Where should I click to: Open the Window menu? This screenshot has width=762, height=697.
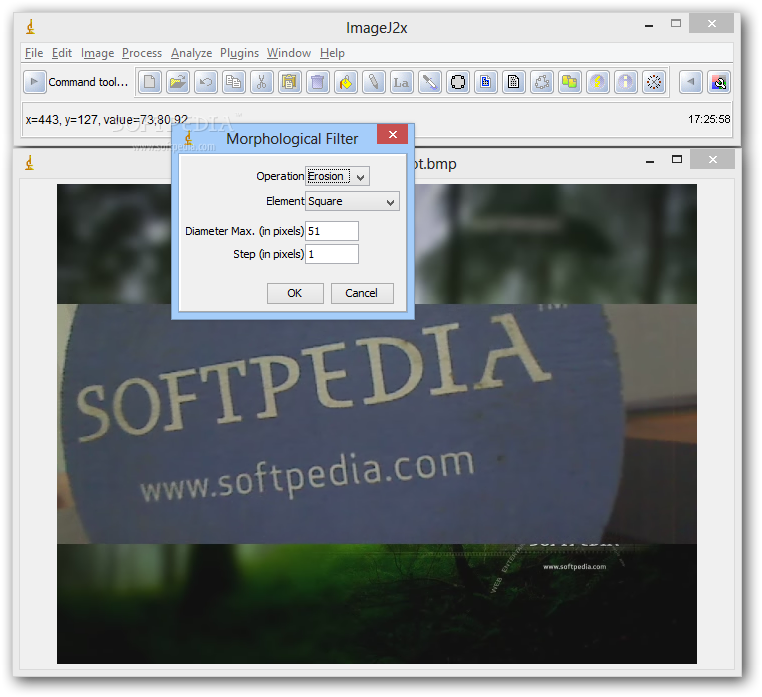tap(289, 53)
